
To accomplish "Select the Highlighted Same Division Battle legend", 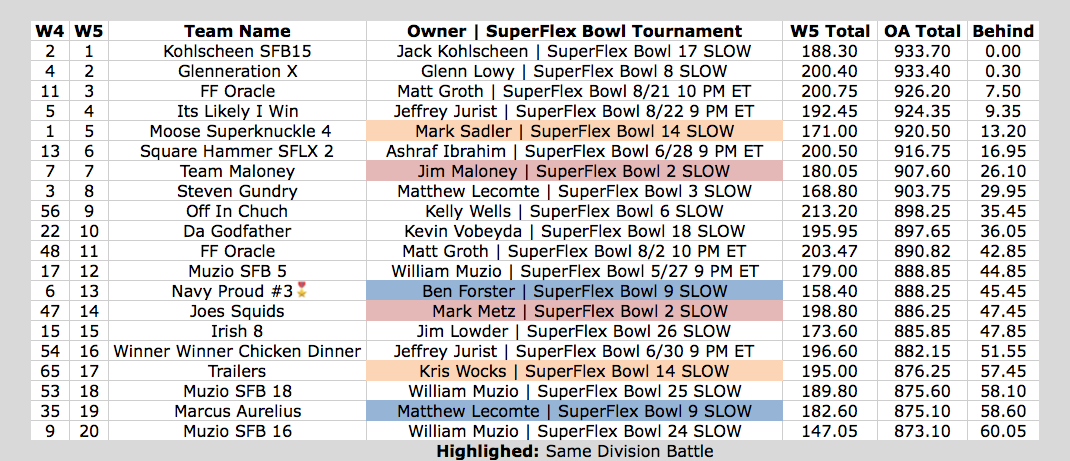I will click(x=575, y=451).
